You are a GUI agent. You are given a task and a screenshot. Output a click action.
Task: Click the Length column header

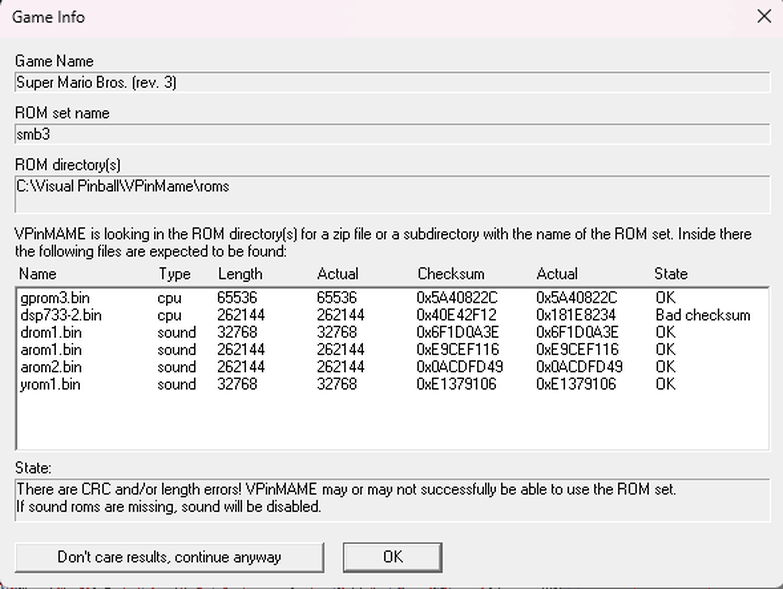click(x=240, y=274)
